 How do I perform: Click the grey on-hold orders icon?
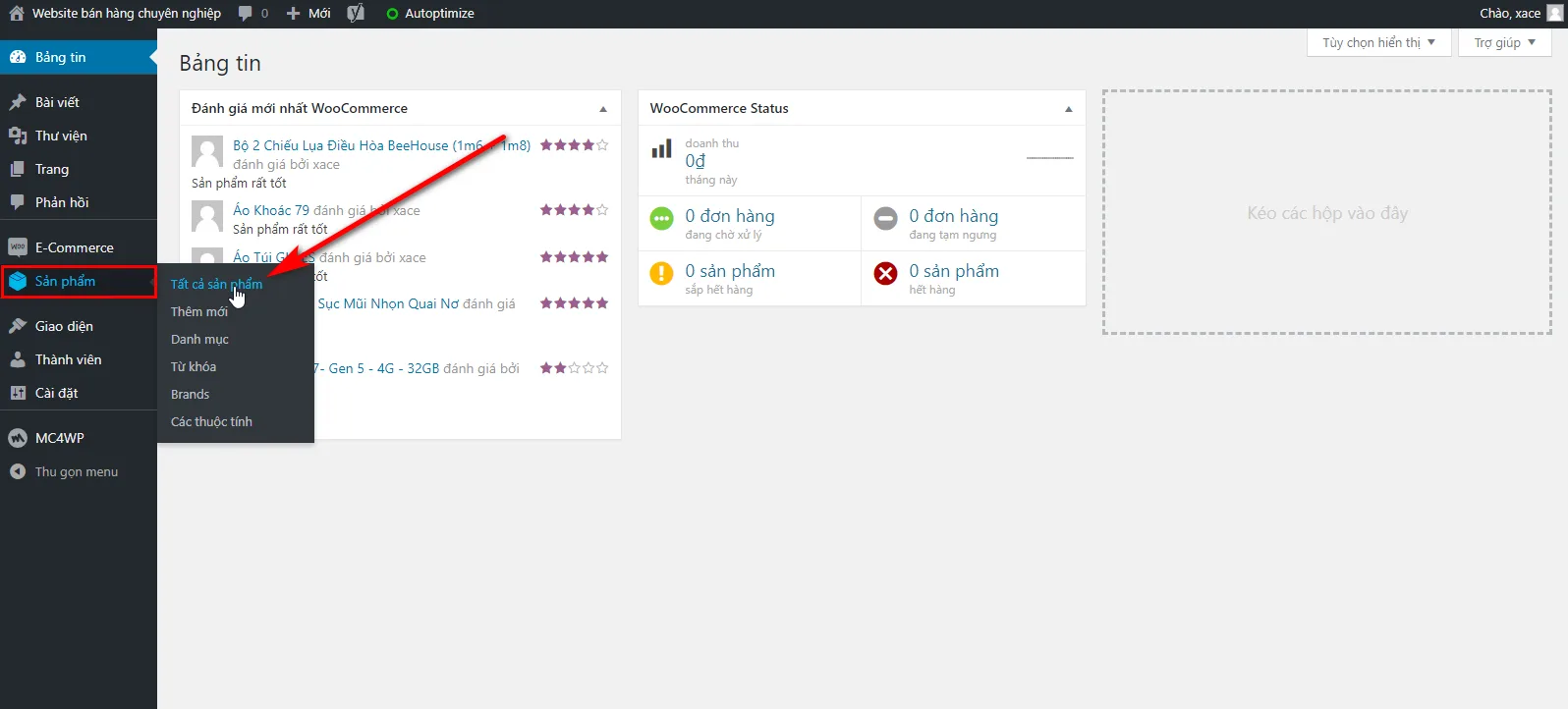886,218
